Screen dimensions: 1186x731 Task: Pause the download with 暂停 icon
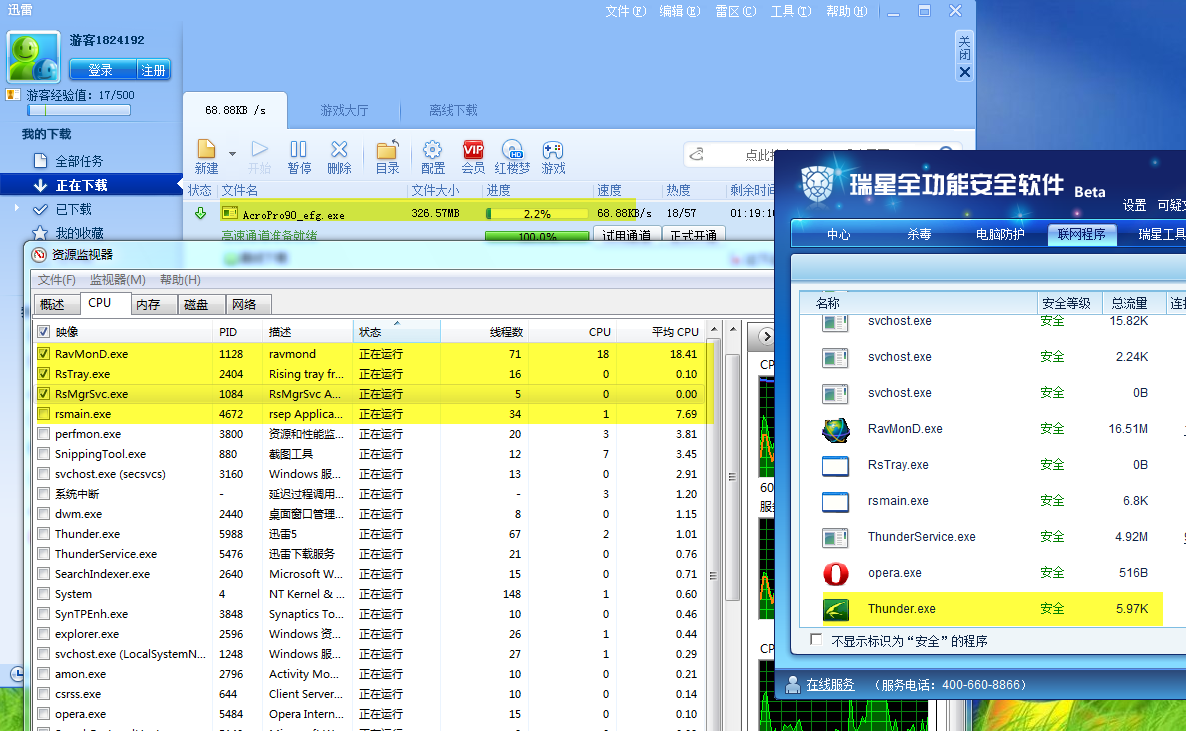(299, 151)
